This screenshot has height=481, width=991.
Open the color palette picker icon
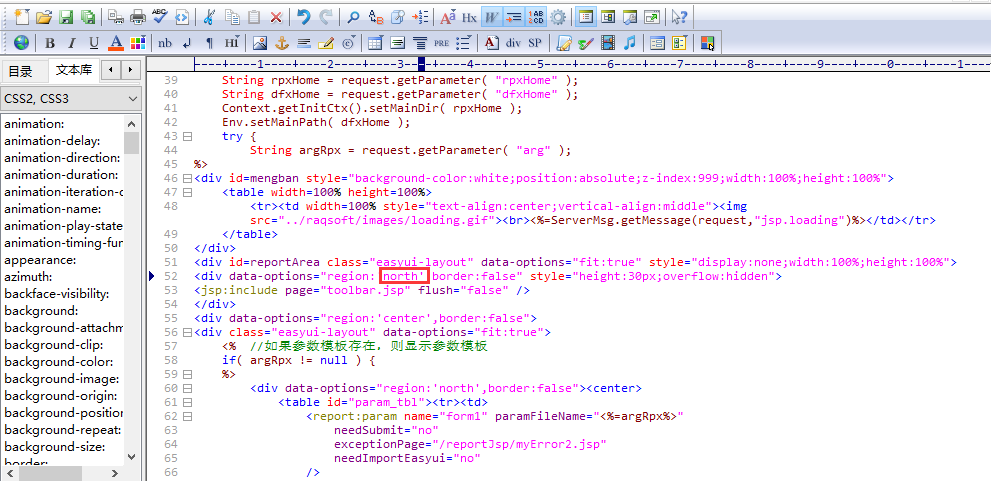coord(138,43)
